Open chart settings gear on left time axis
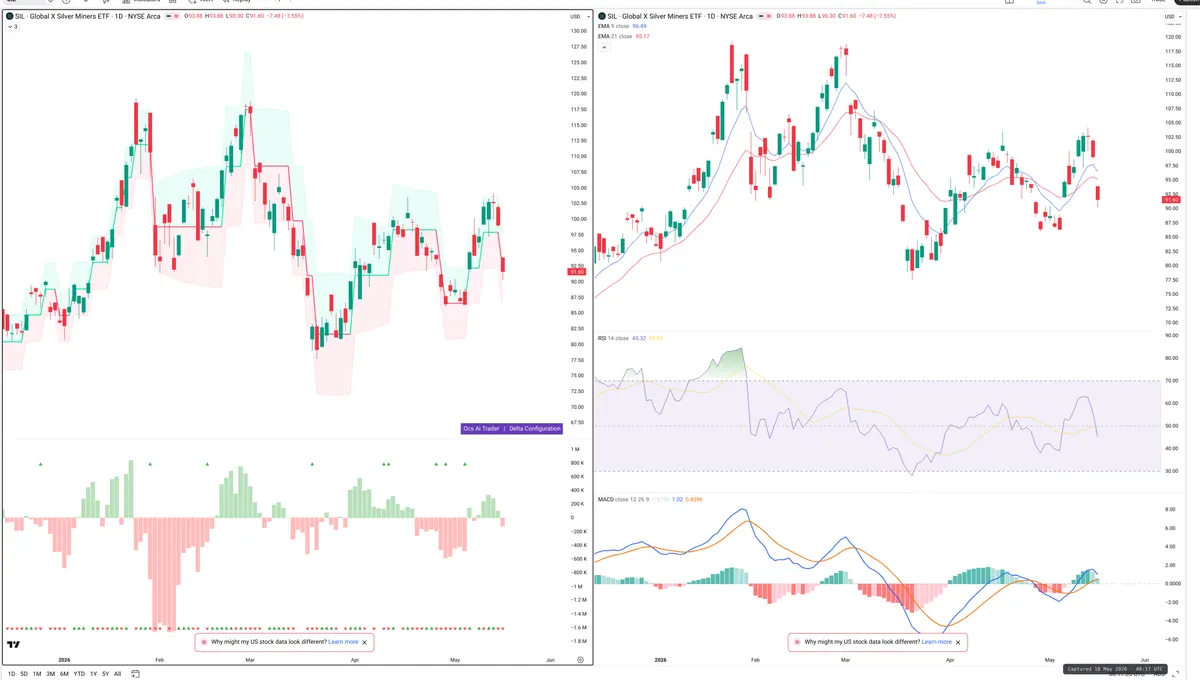1200x680 pixels. click(x=580, y=660)
